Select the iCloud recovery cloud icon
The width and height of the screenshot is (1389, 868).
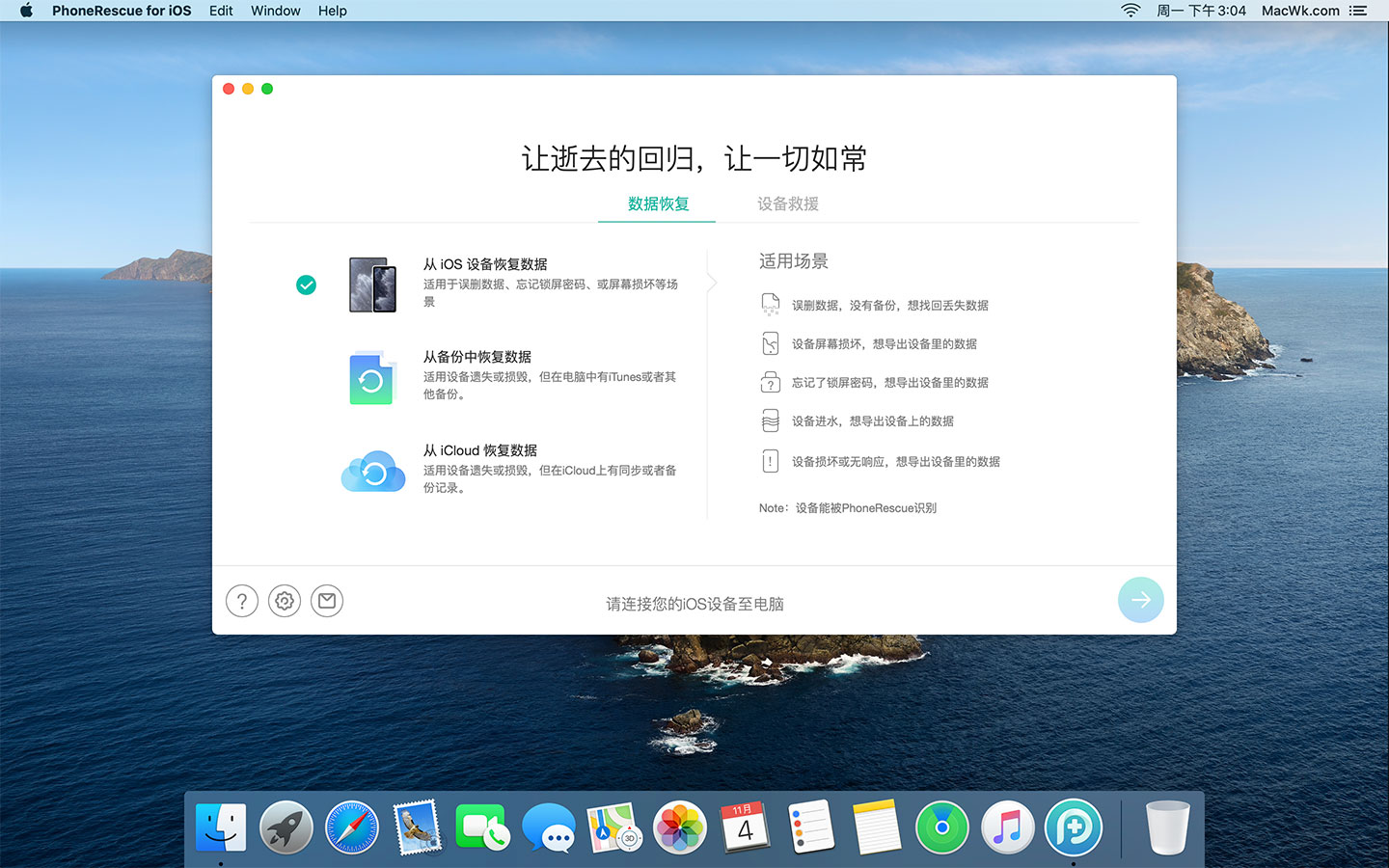click(373, 471)
